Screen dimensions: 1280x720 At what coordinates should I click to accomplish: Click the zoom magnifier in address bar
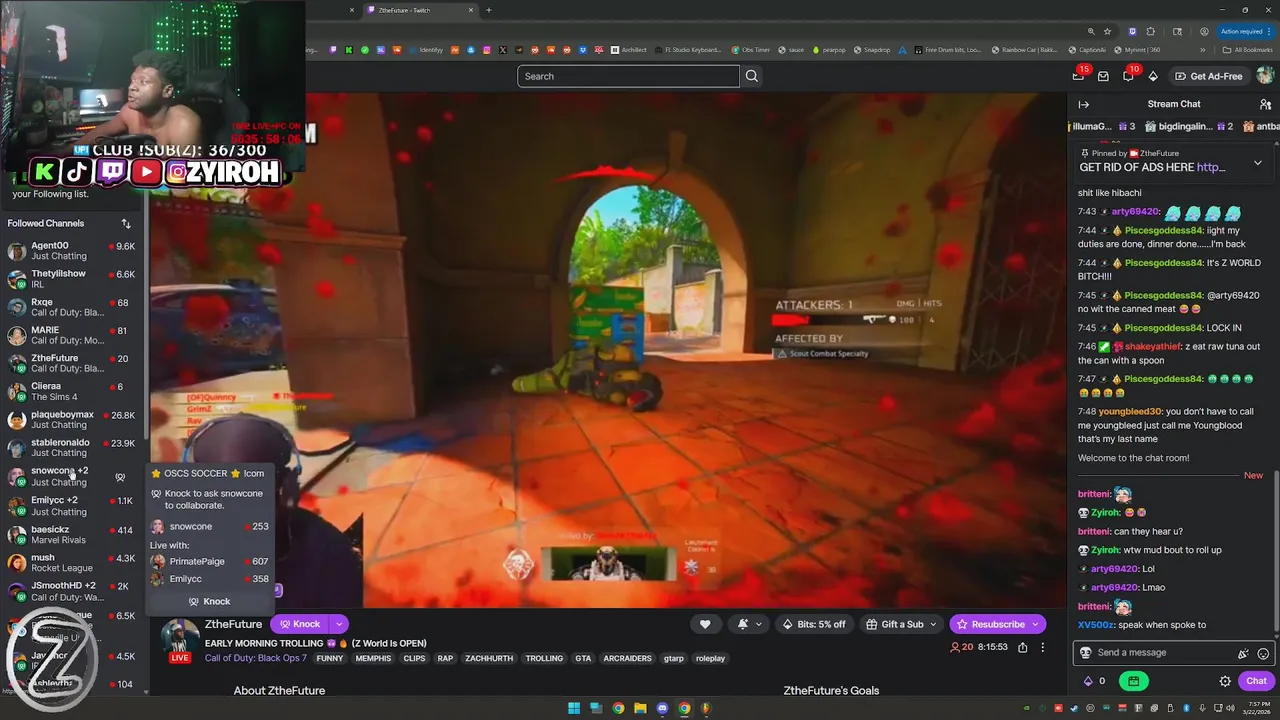[1091, 31]
